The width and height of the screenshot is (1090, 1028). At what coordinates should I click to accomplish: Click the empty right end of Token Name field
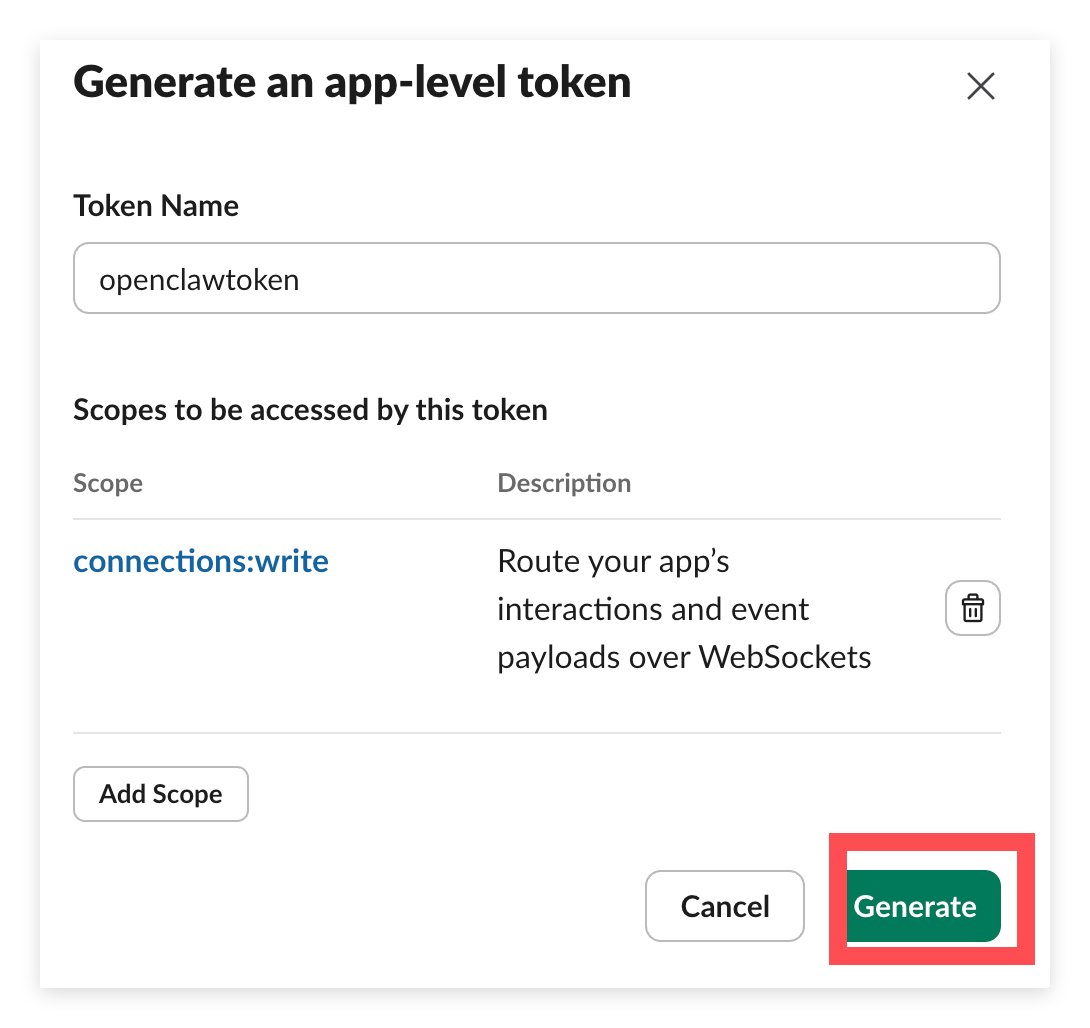(900, 279)
